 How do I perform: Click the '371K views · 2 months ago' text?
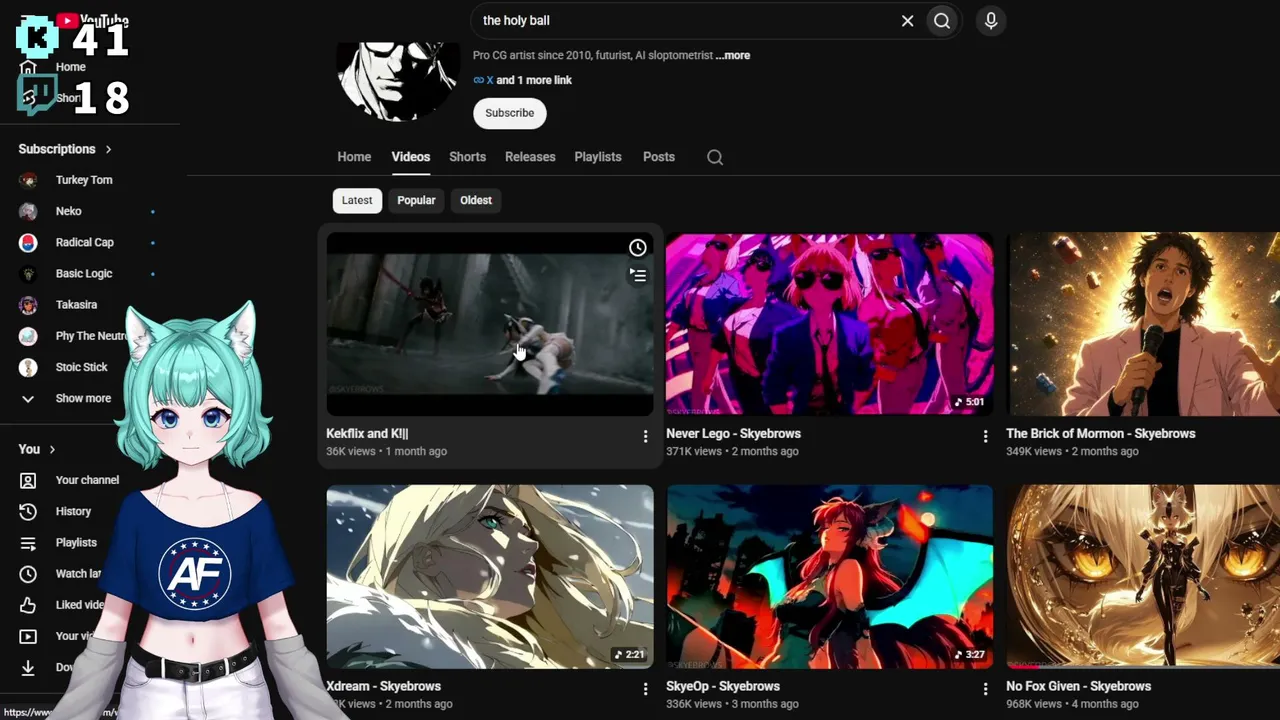[732, 452]
